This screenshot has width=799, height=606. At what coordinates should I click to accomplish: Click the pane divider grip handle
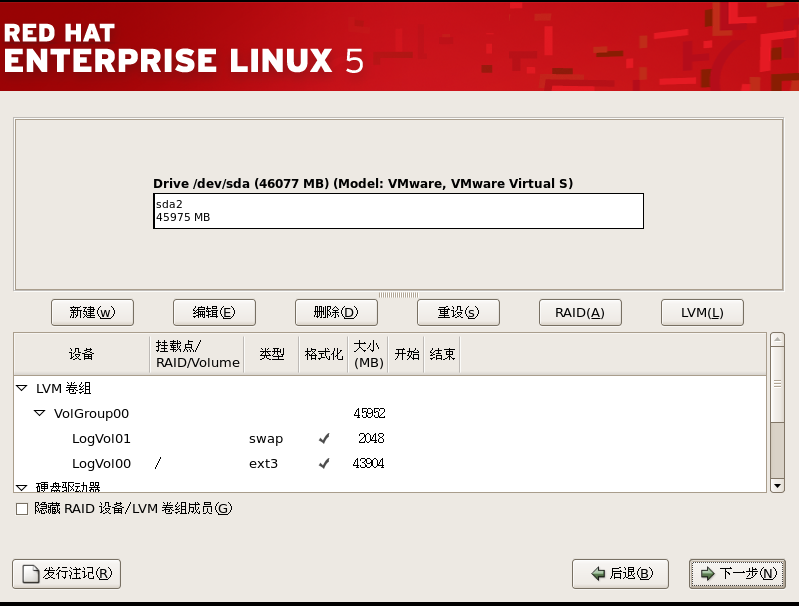[x=398, y=295]
